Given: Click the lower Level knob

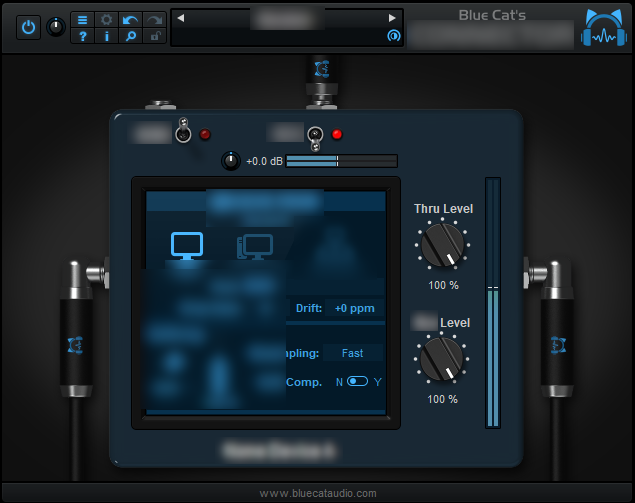Looking at the screenshot, I should pyautogui.click(x=441, y=359).
